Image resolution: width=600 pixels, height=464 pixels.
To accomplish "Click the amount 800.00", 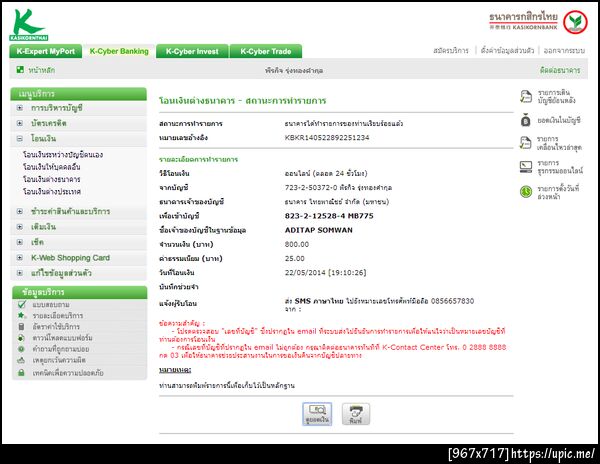I will coord(297,244).
